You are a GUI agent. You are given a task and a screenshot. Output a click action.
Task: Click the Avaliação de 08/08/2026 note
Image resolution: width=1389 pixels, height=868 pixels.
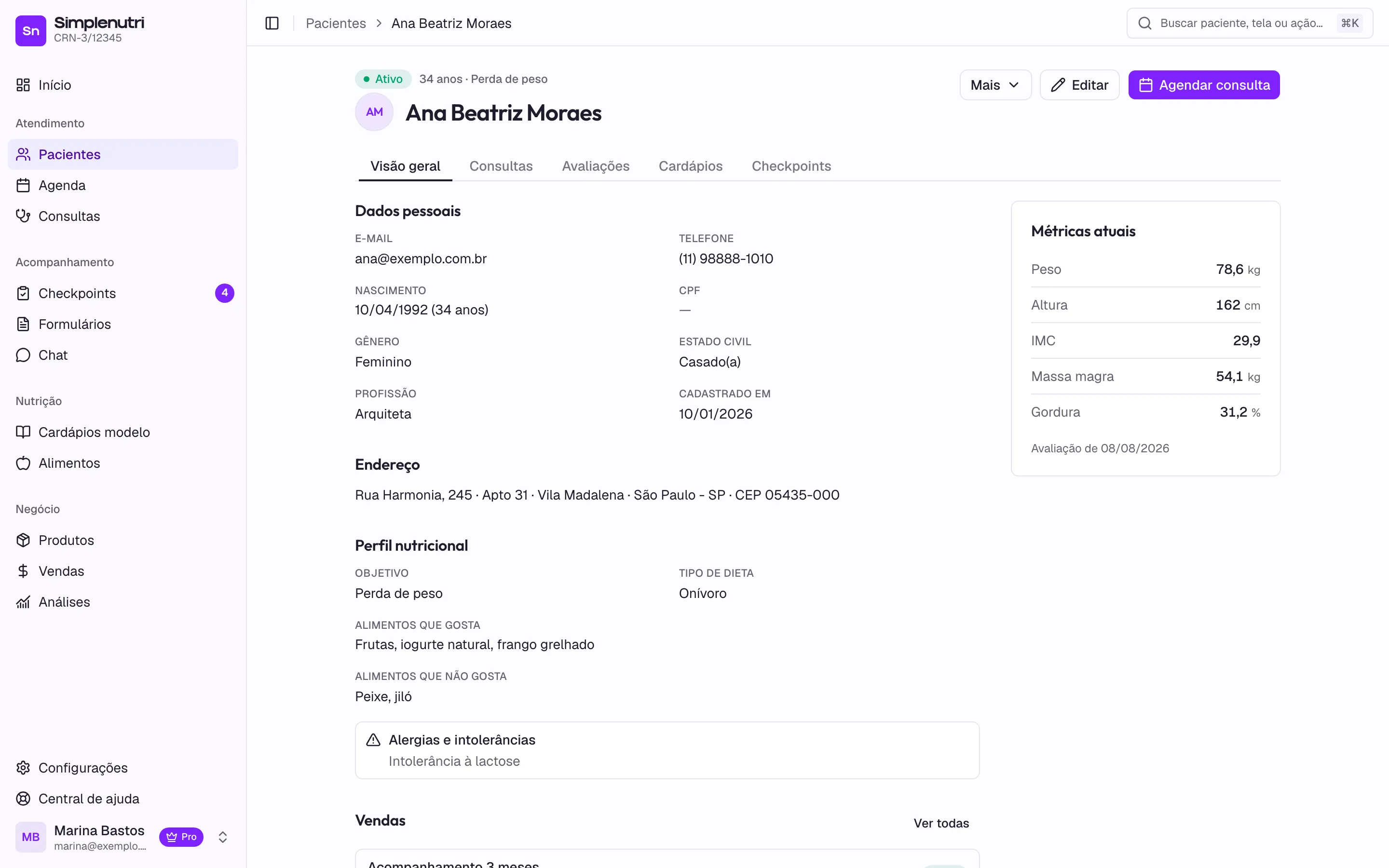tap(1100, 448)
